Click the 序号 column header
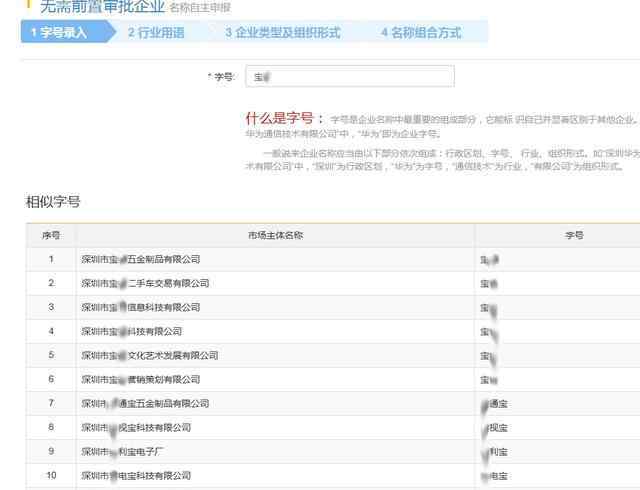The image size is (640, 490). pos(51,235)
